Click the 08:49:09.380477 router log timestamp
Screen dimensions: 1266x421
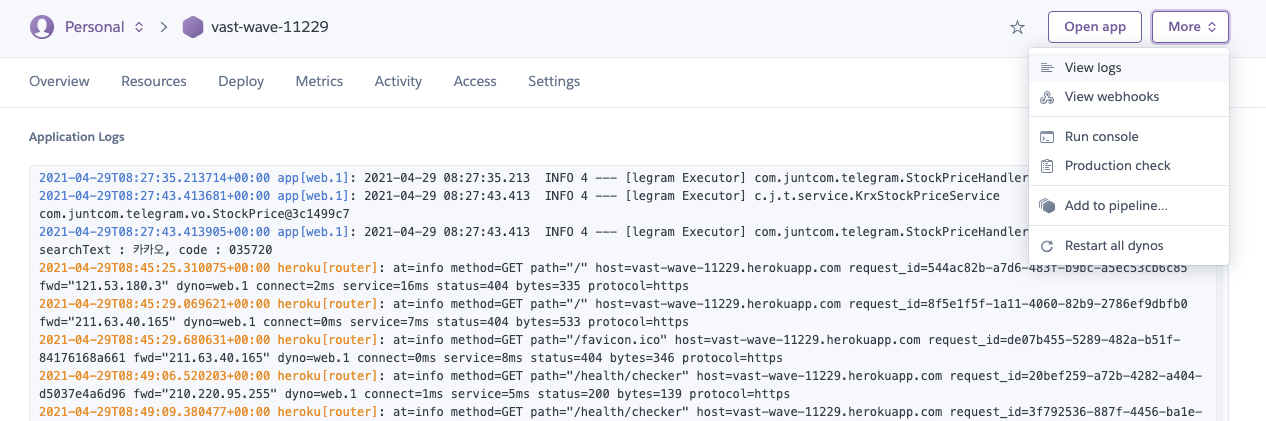point(155,412)
